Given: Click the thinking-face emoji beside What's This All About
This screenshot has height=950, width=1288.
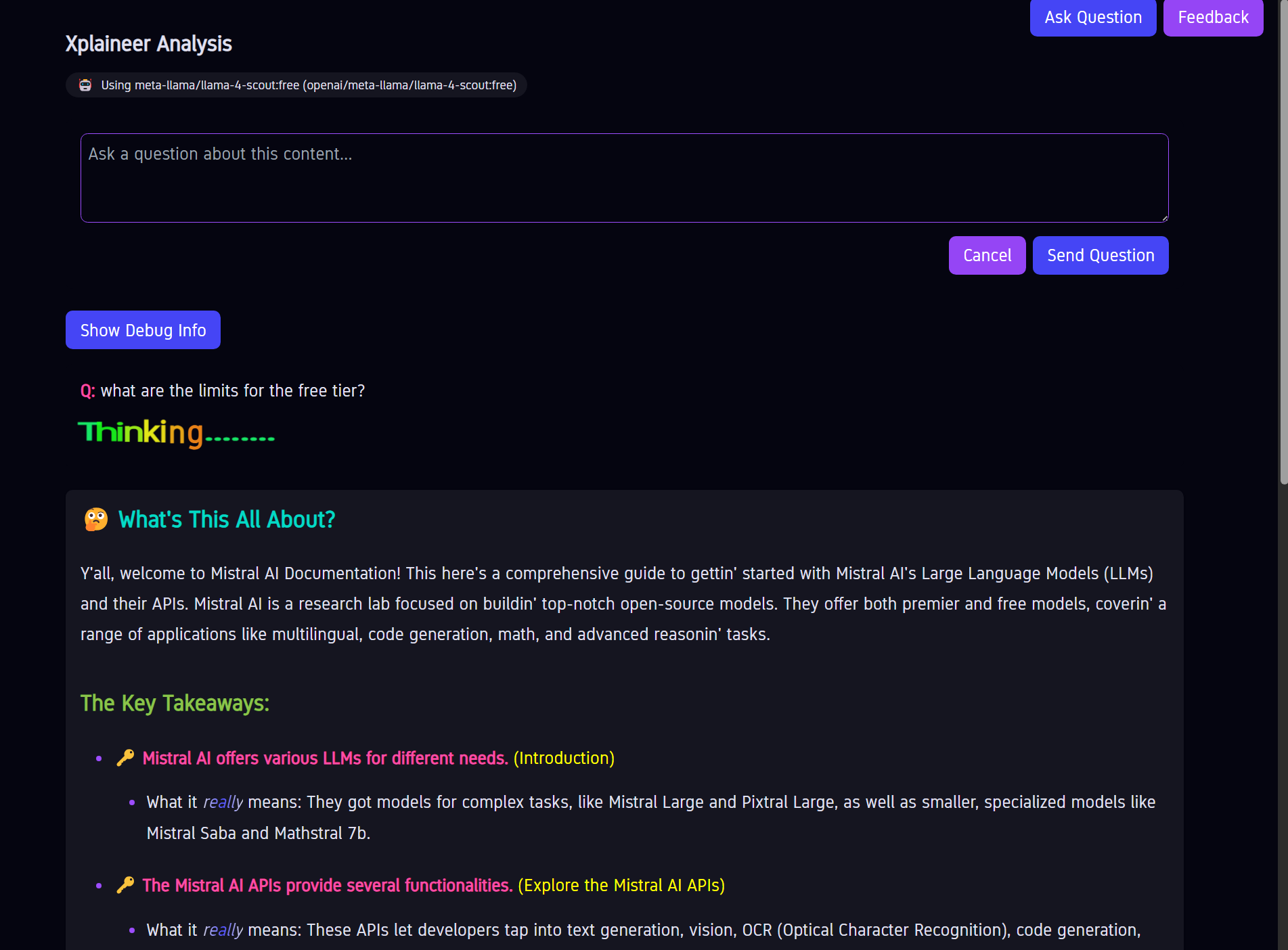Looking at the screenshot, I should [x=96, y=520].
